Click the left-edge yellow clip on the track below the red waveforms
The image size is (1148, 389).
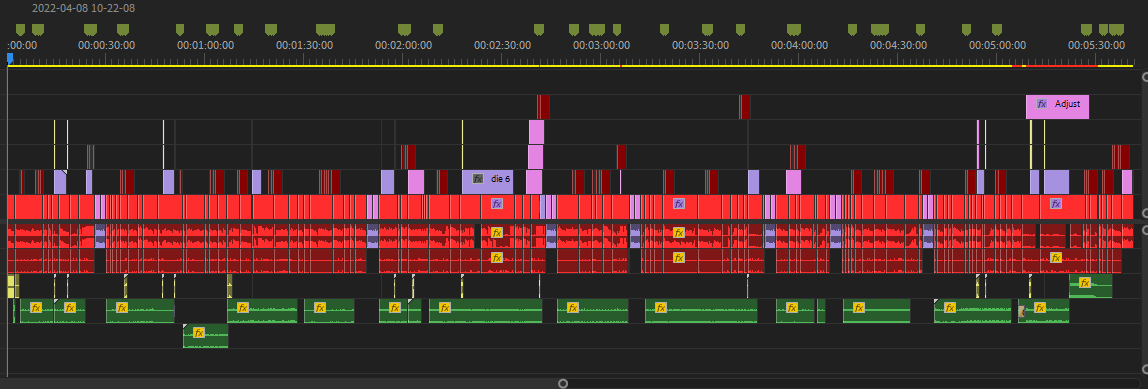tap(11, 286)
